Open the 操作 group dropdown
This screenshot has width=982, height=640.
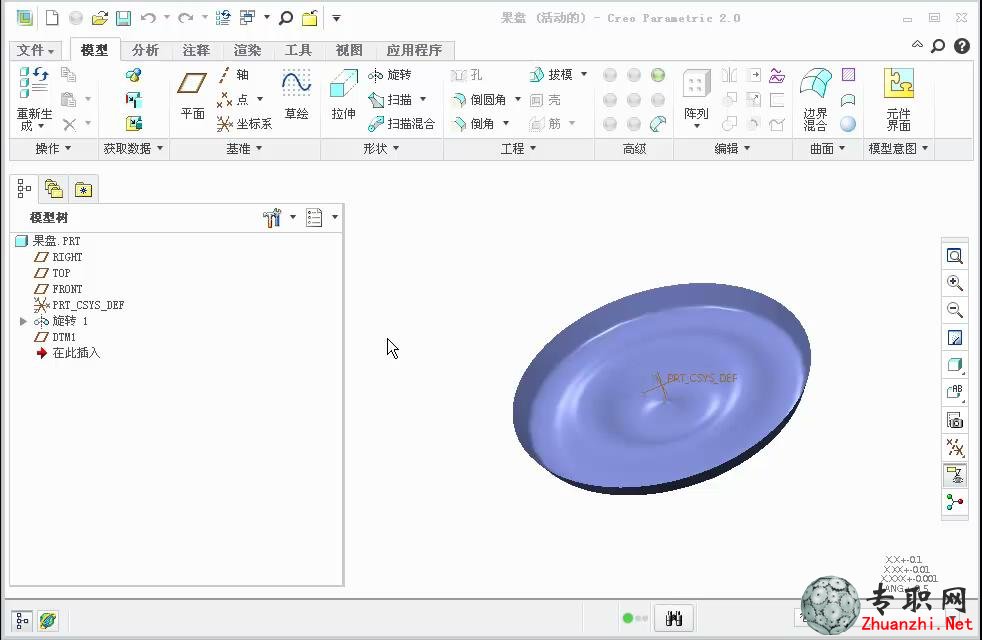[x=53, y=148]
